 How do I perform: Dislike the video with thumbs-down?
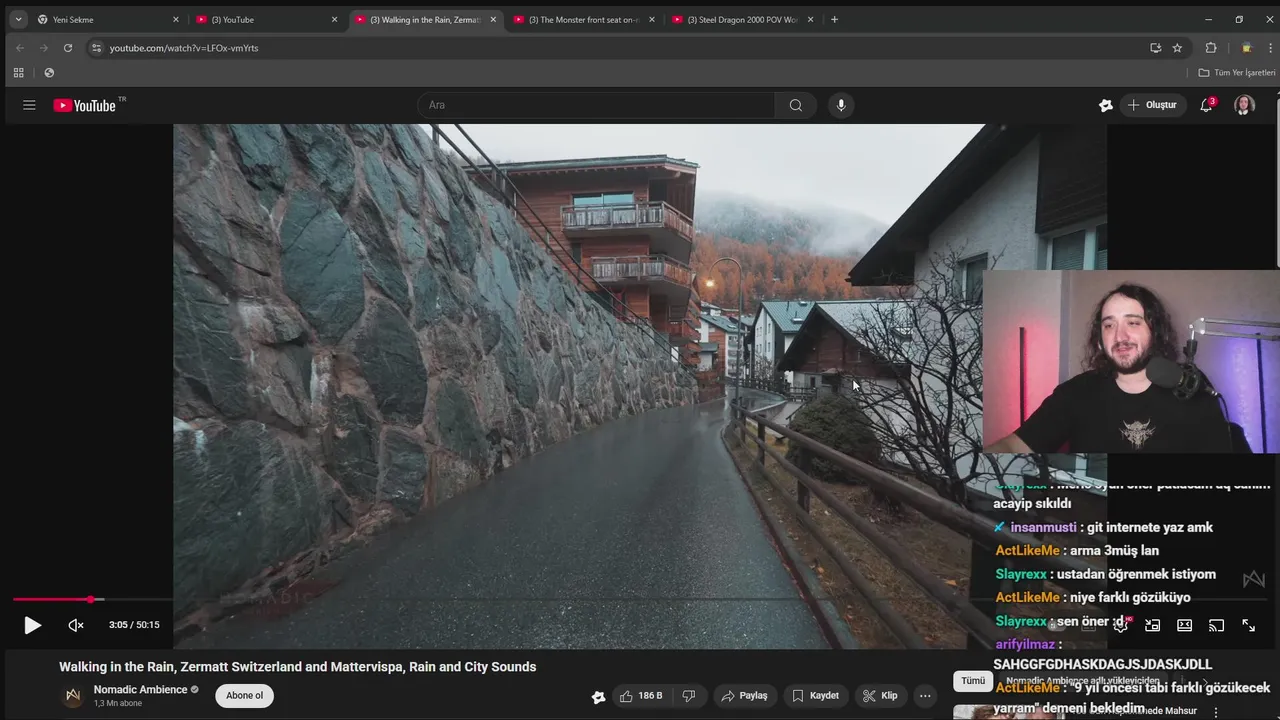click(x=688, y=696)
